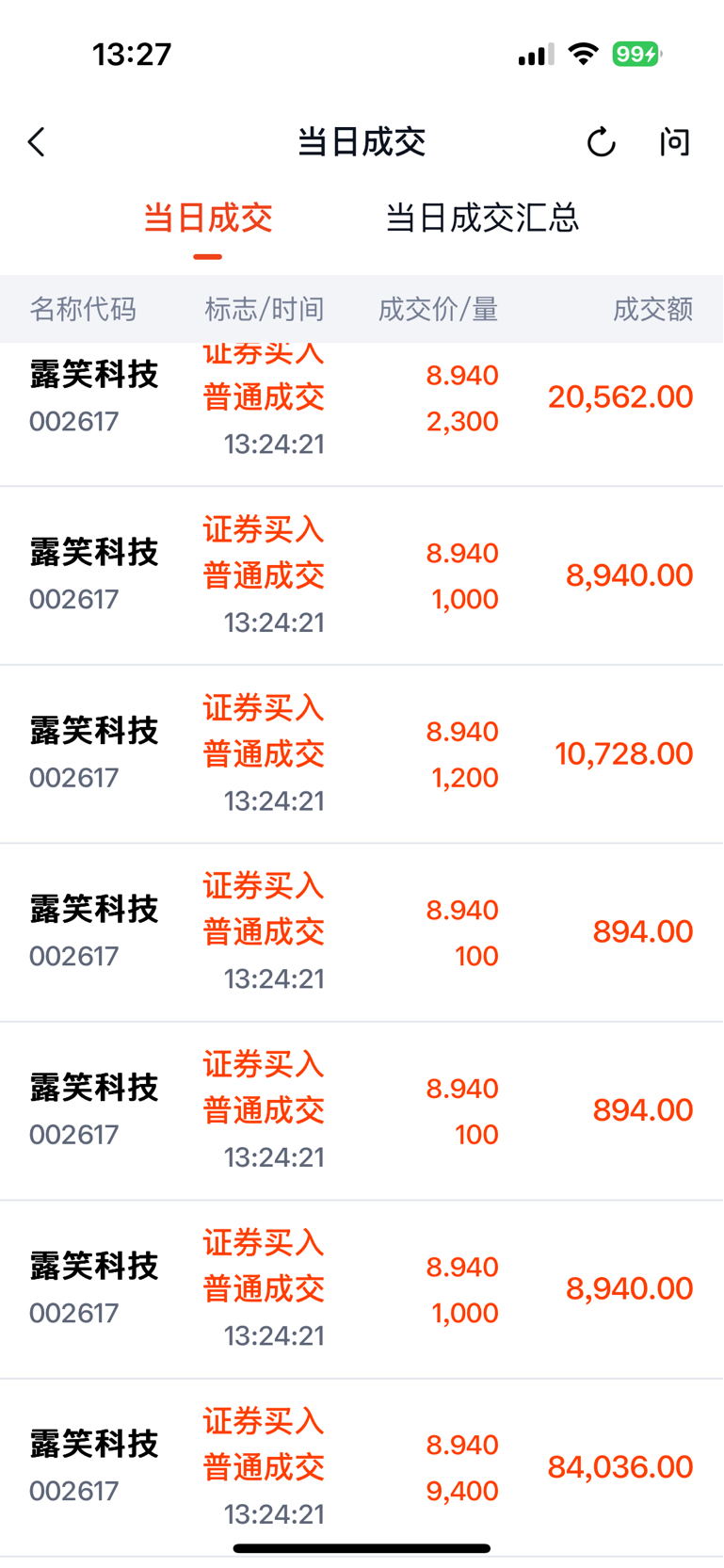Tap the 名称代码 column header
The image size is (724, 1568).
(x=83, y=309)
